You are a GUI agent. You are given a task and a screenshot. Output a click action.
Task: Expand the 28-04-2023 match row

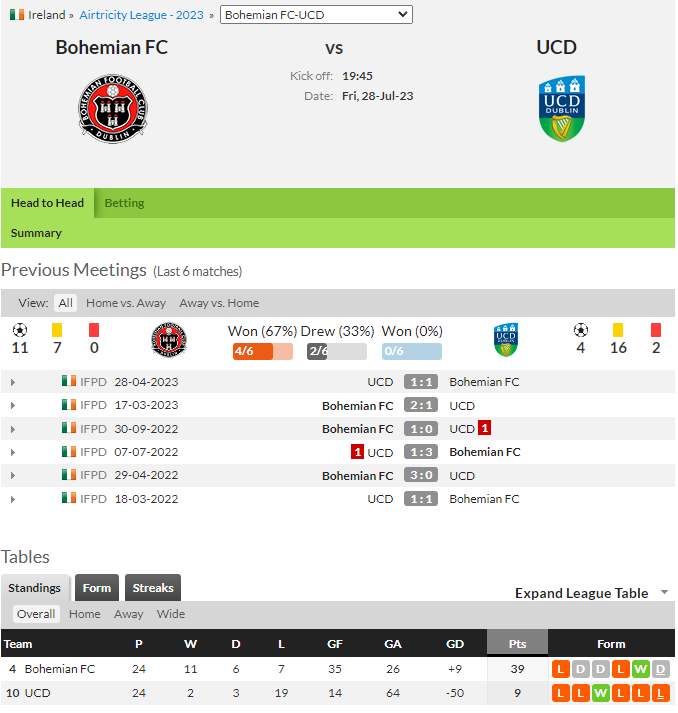13,382
